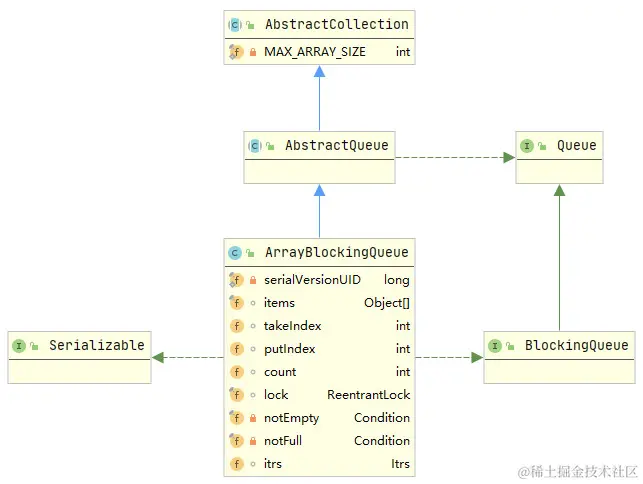Click the empty body of the Serializable node
Image resolution: width=643 pixels, height=484 pixels.
coord(80,371)
